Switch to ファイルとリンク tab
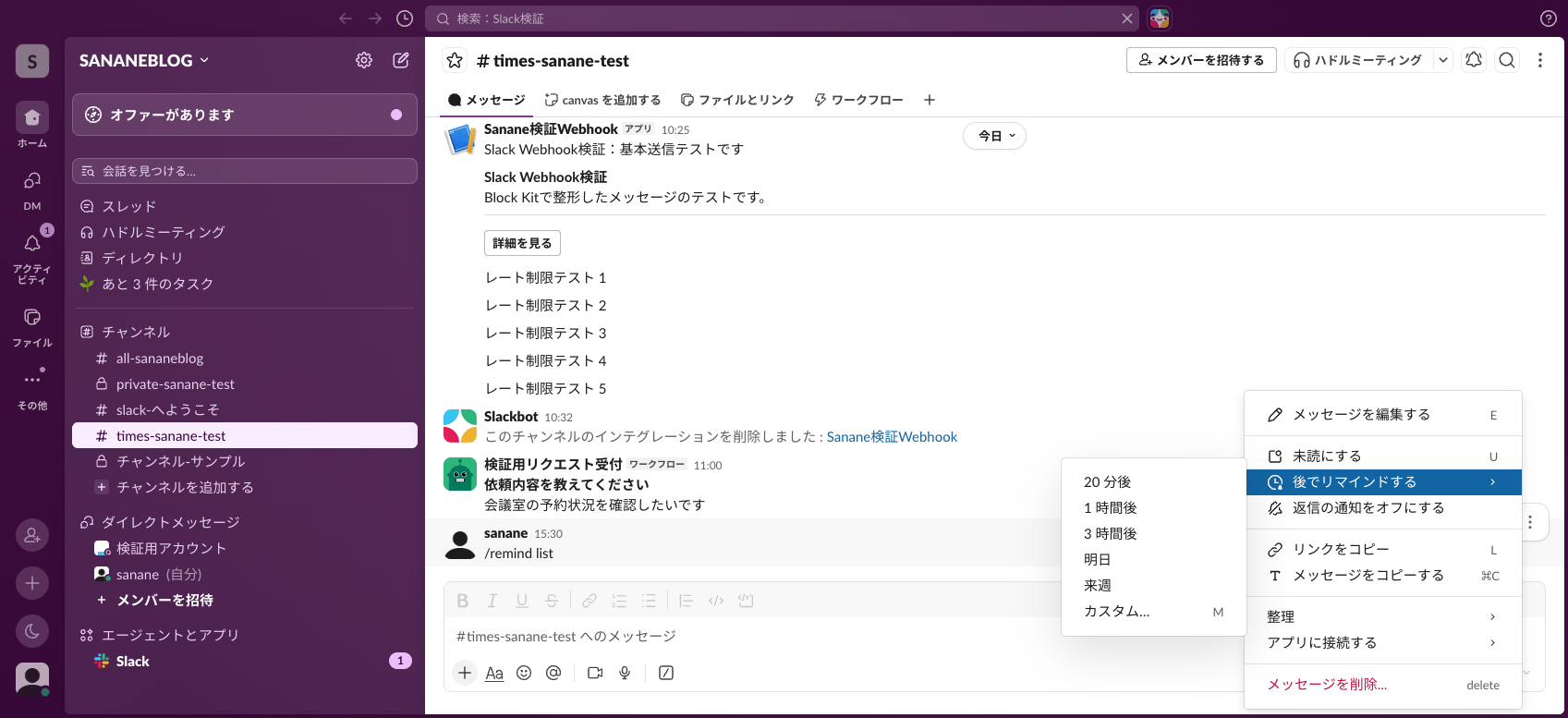 coord(737,100)
